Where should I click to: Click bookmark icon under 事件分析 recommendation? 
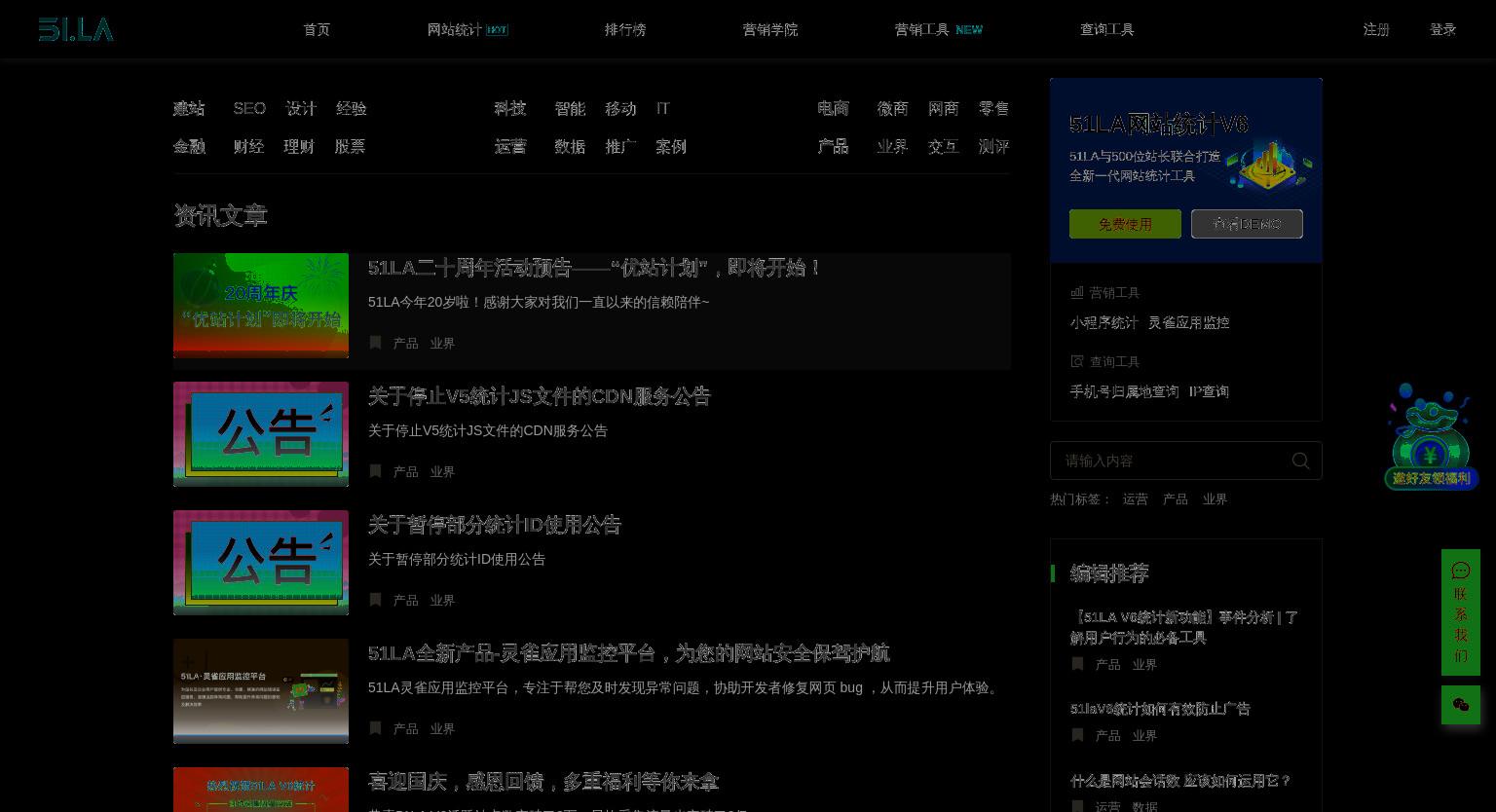(1077, 664)
